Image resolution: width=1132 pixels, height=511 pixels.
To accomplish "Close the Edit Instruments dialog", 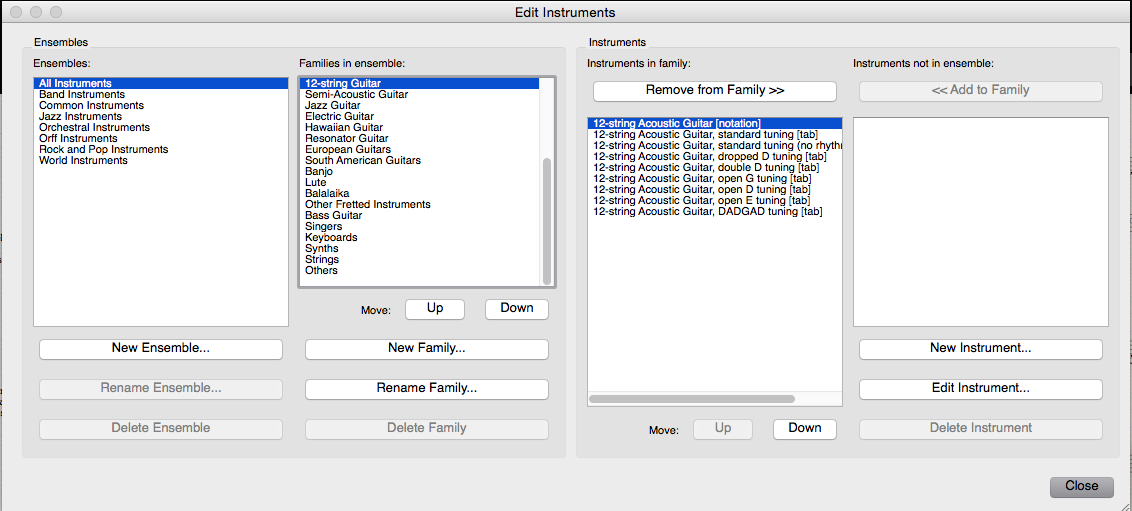I will (1081, 486).
